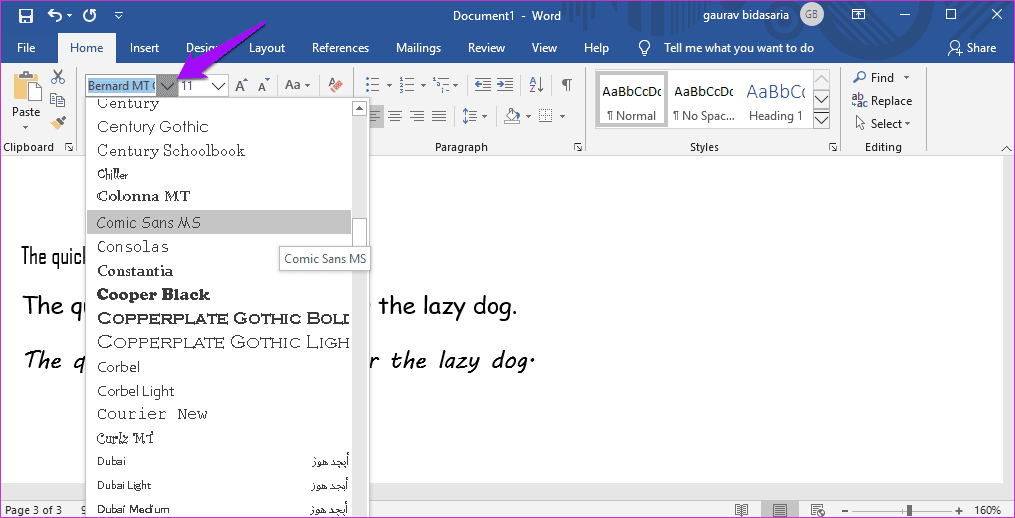Click Replace in the Editing group
Screen dimensions: 1015x518
coord(882,101)
